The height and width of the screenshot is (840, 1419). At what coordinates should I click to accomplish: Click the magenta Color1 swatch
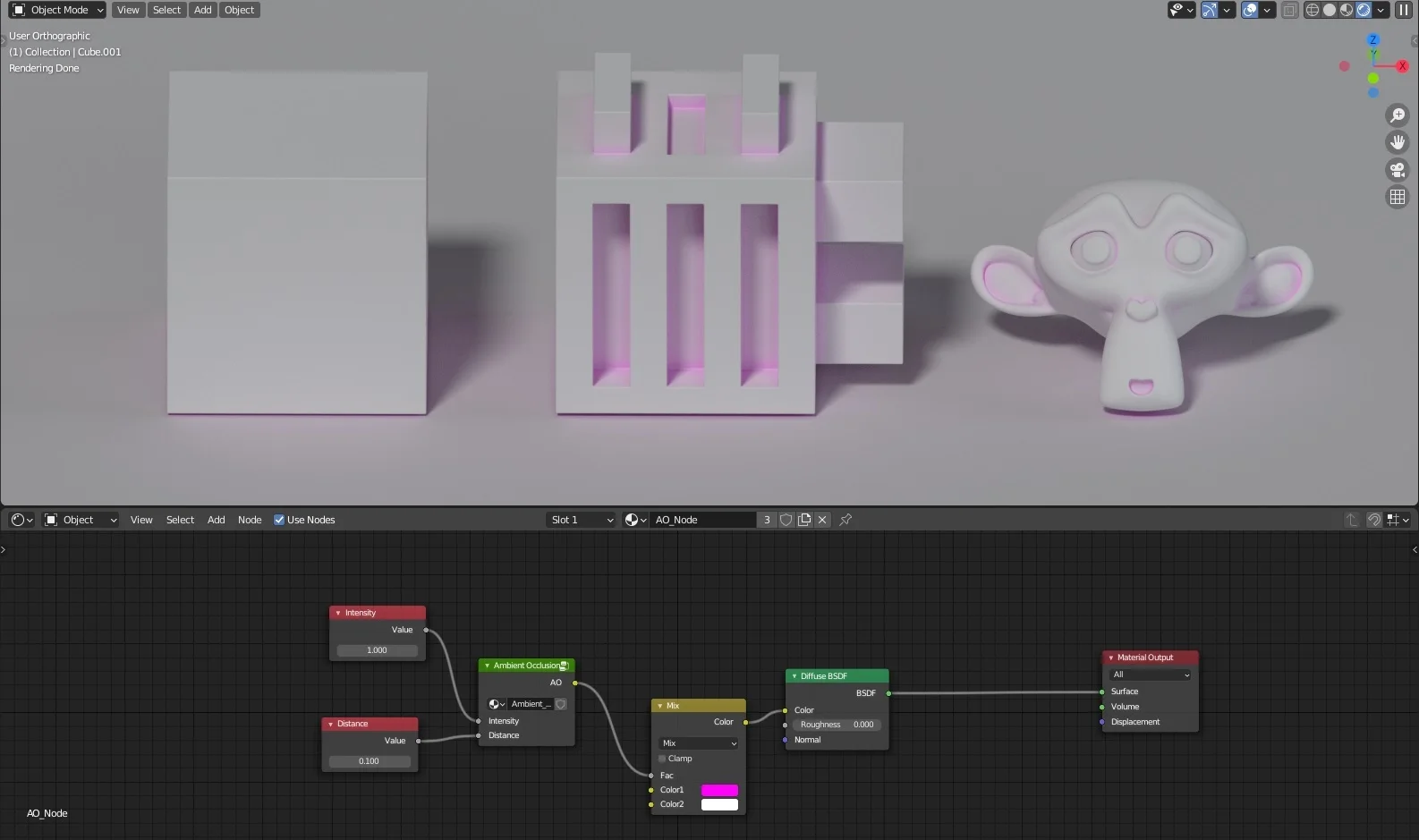pos(719,790)
